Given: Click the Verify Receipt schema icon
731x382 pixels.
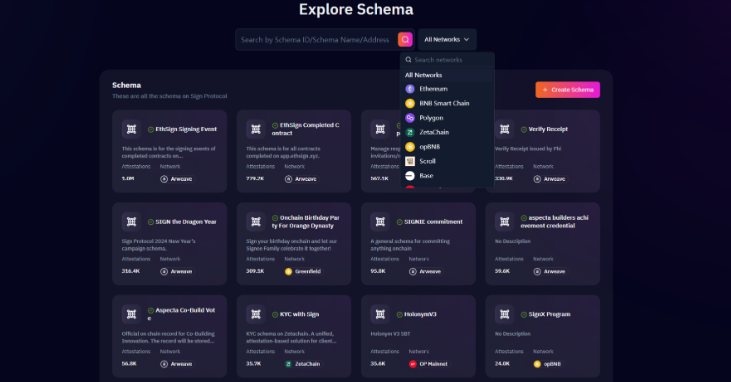Looking at the screenshot, I should (x=504, y=129).
